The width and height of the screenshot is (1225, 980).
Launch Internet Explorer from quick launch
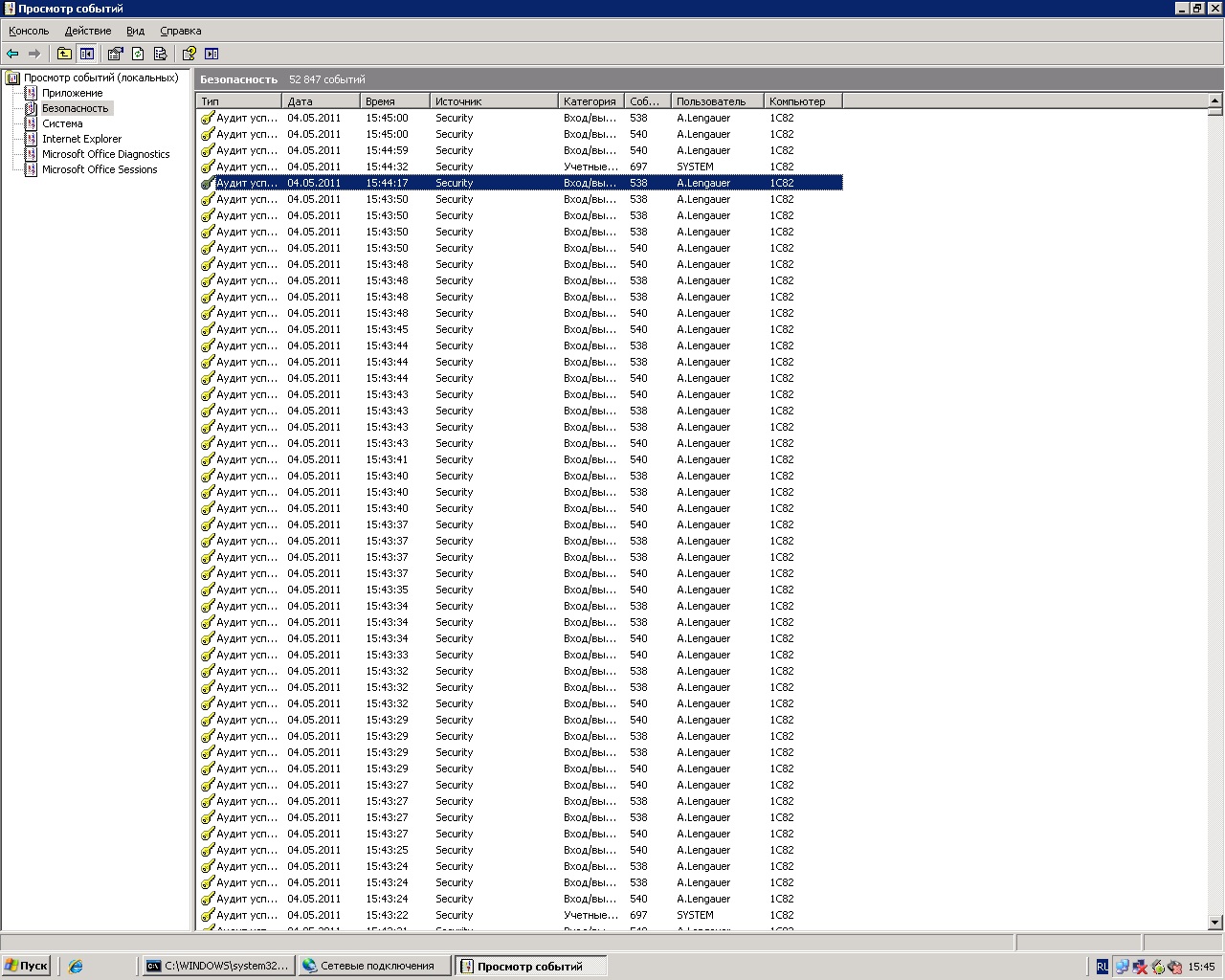click(76, 967)
